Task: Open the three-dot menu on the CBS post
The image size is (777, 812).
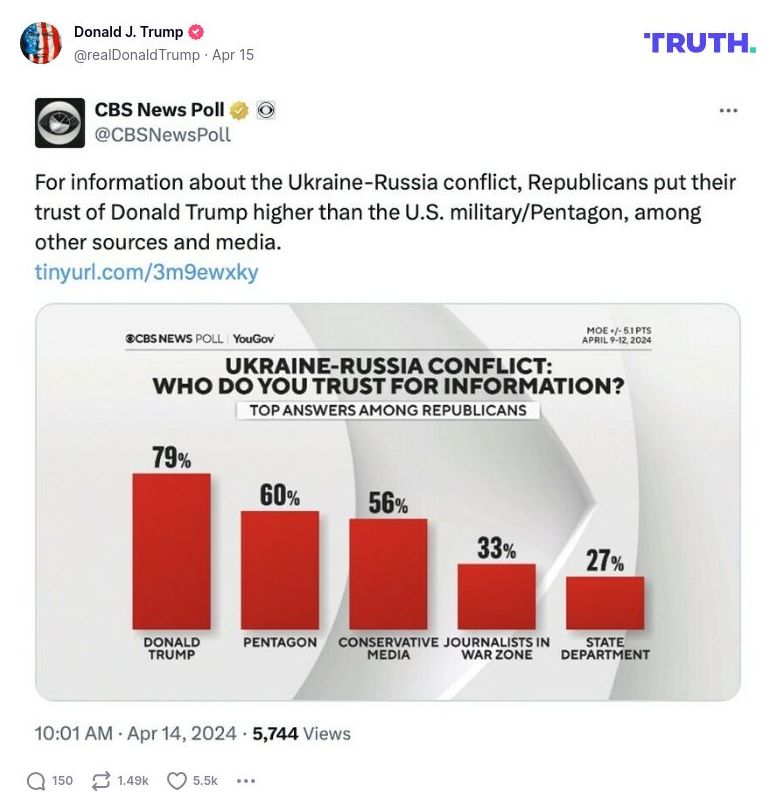Action: 727,111
